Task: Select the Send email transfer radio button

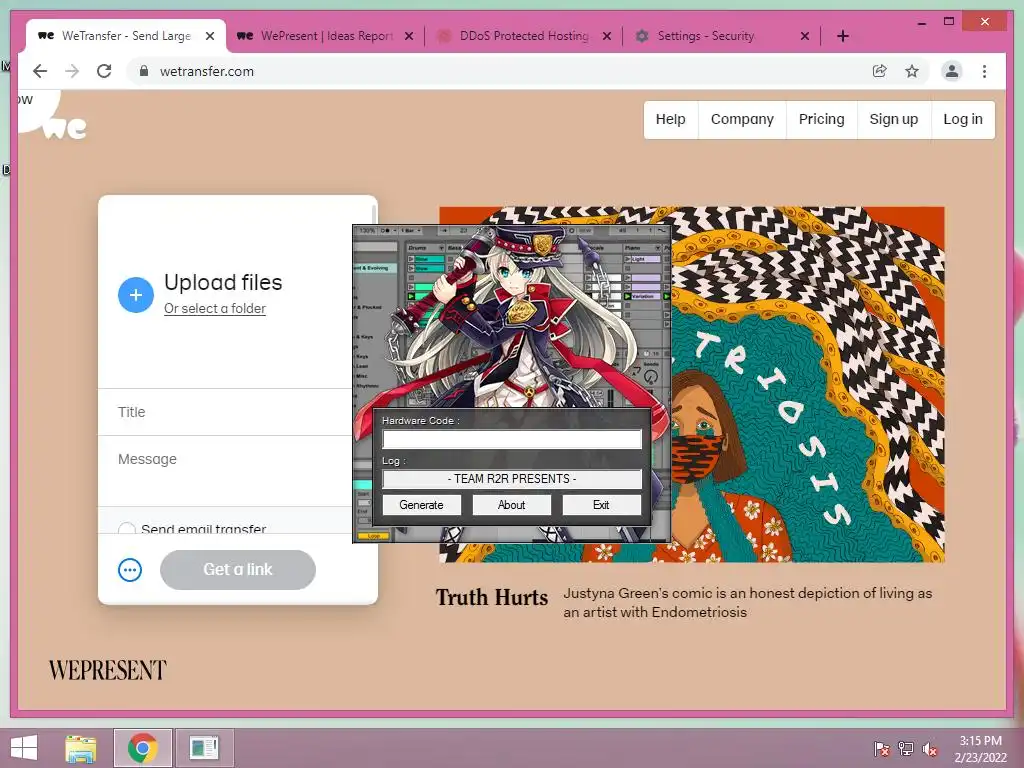Action: coord(127,528)
